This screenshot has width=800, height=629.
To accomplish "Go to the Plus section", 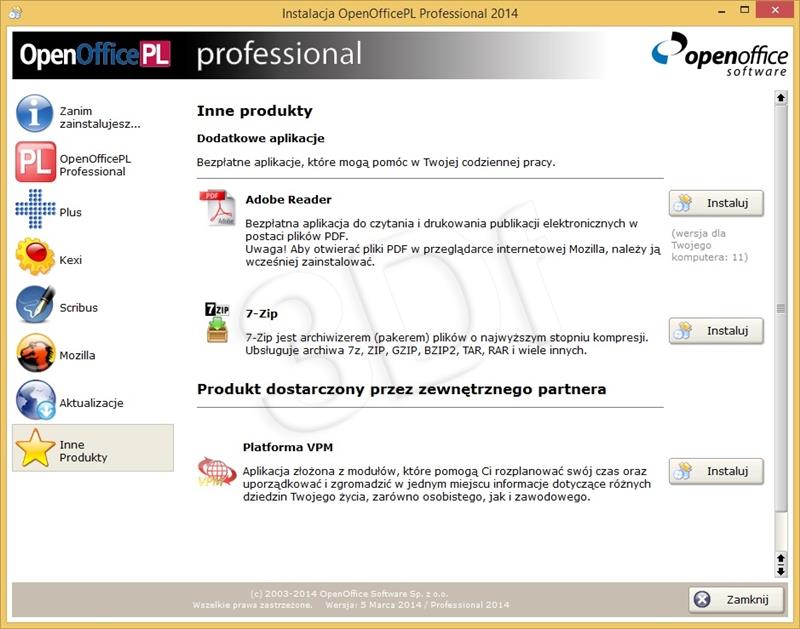I will [70, 212].
